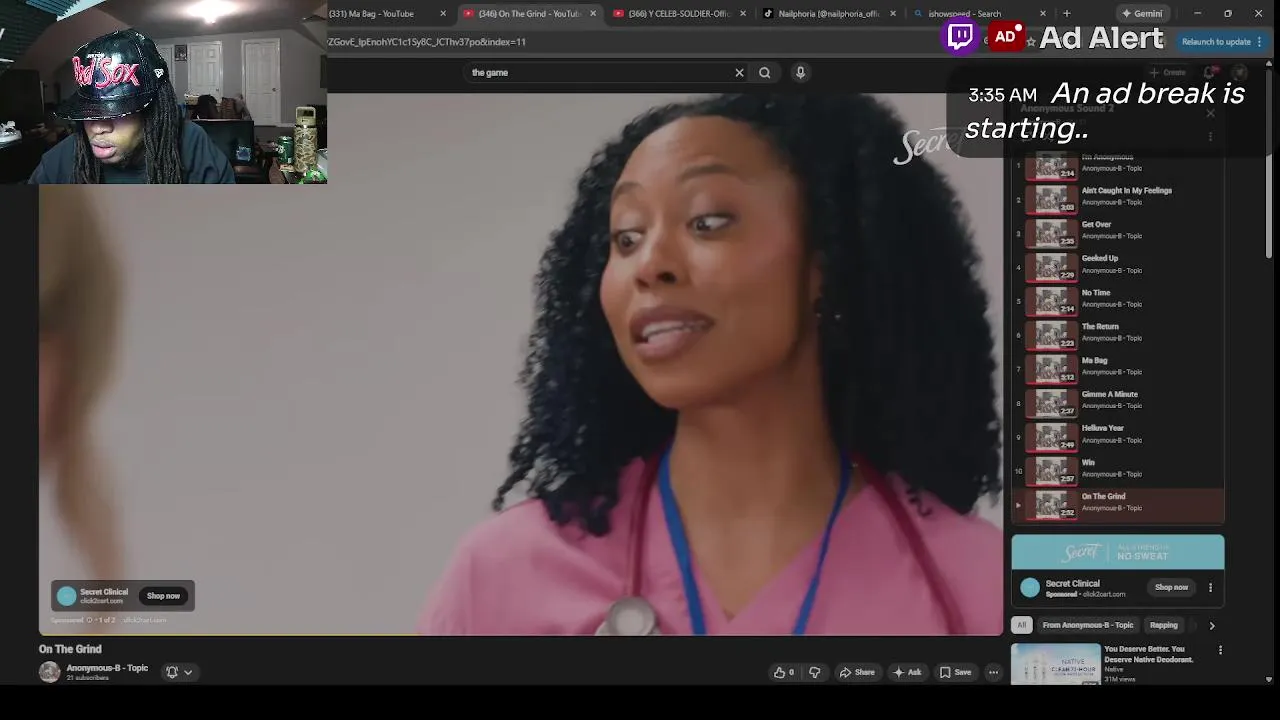1280x720 pixels.
Task: Click Relaunch to update button
Action: point(1222,42)
